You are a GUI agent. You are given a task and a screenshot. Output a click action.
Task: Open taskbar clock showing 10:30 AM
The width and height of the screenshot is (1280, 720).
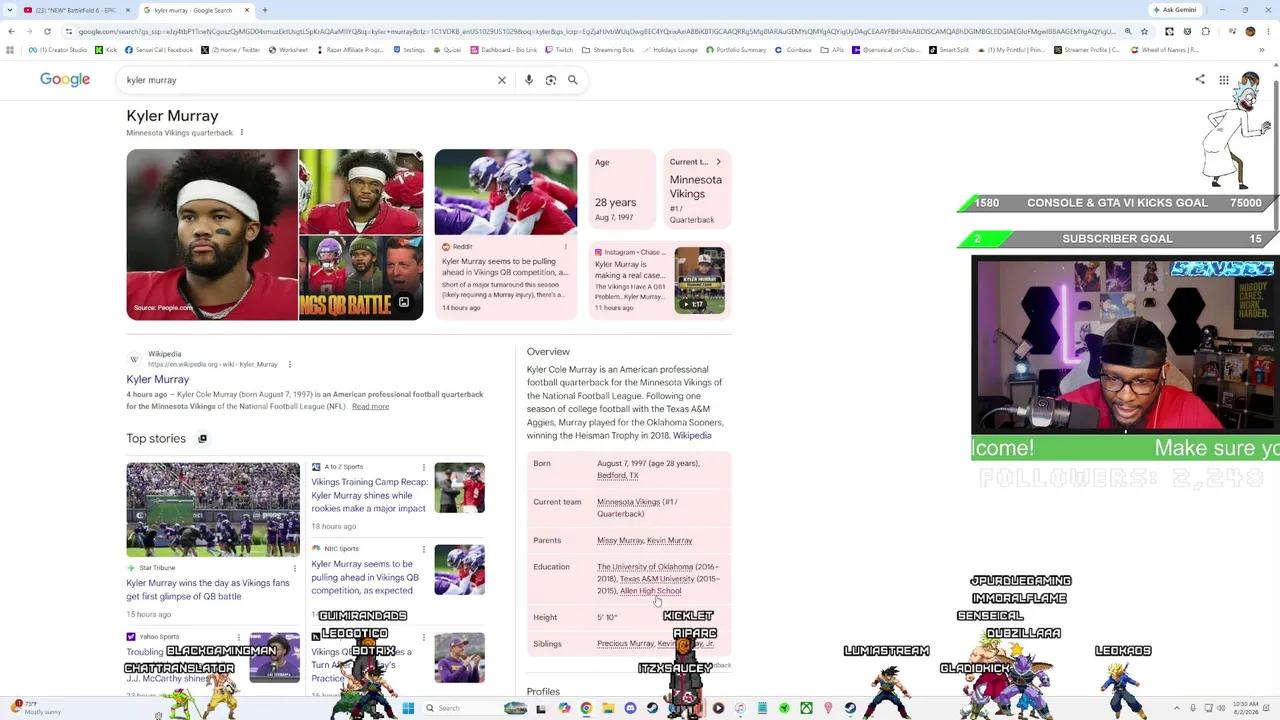(x=1248, y=708)
